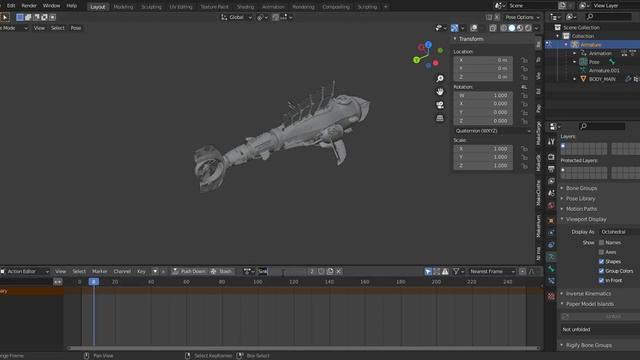Image resolution: width=640 pixels, height=360 pixels.
Task: Switch to UV Editing workspace tab
Action: click(181, 7)
